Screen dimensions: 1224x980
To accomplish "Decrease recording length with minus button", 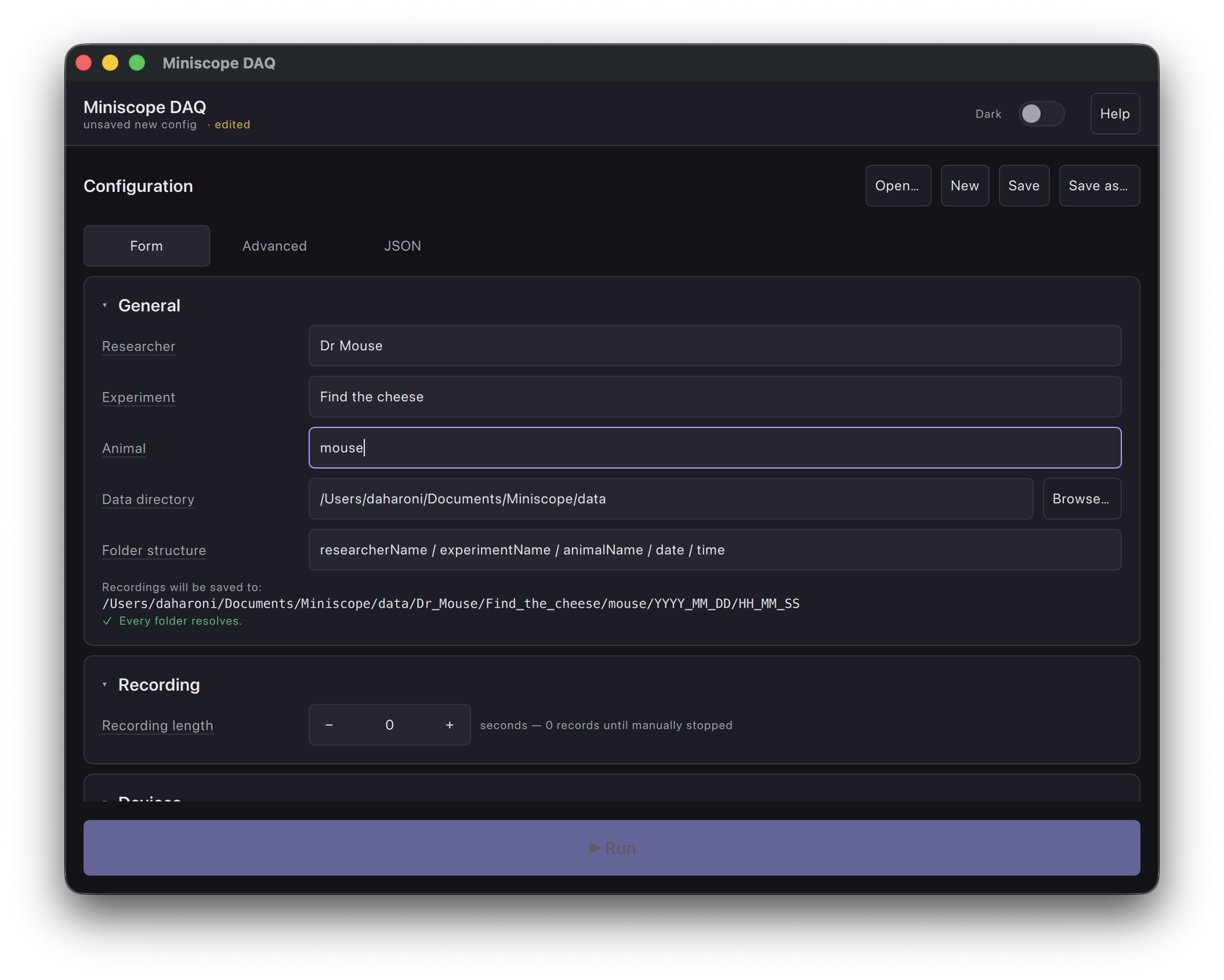I will click(329, 725).
